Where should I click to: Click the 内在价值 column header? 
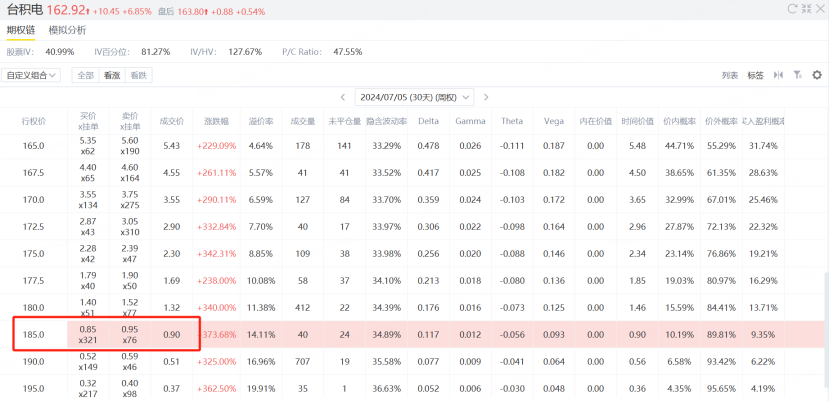point(595,121)
